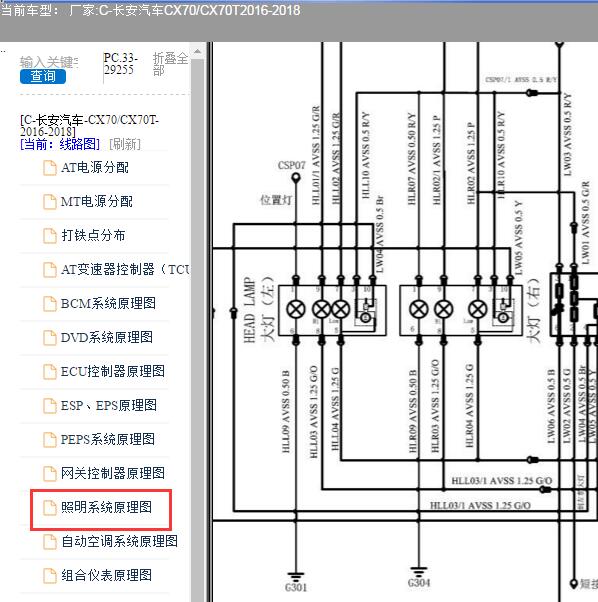Click the file icon beside BCM系统原理图
Viewport: 598px width, 602px height.
click(50, 304)
